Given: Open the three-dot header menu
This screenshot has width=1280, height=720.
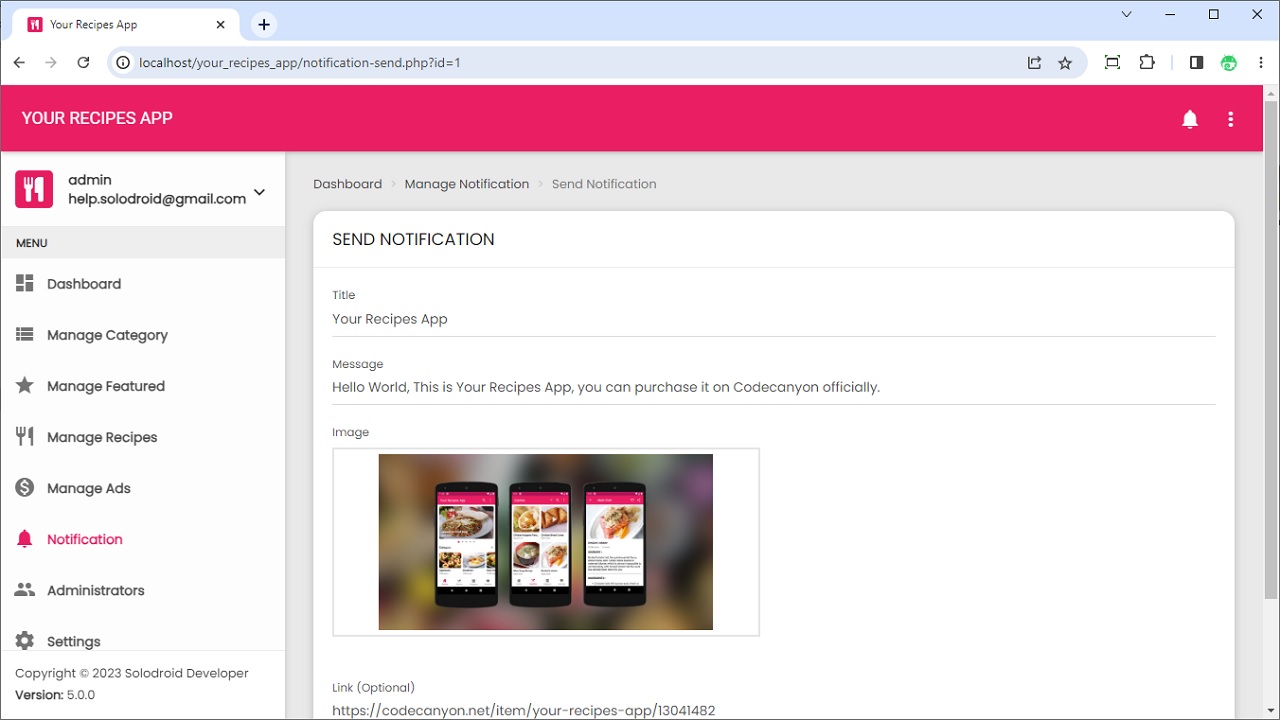Looking at the screenshot, I should pyautogui.click(x=1231, y=119).
